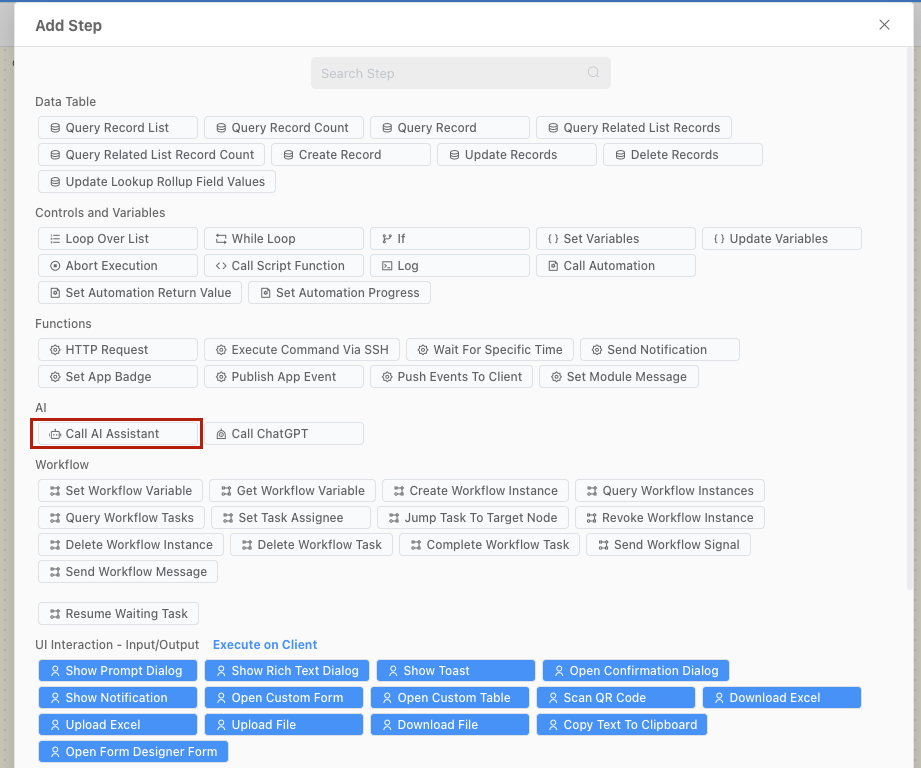Image resolution: width=921 pixels, height=768 pixels.
Task: Click the robot icon on Call AI Assistant
Action: [x=55, y=434]
